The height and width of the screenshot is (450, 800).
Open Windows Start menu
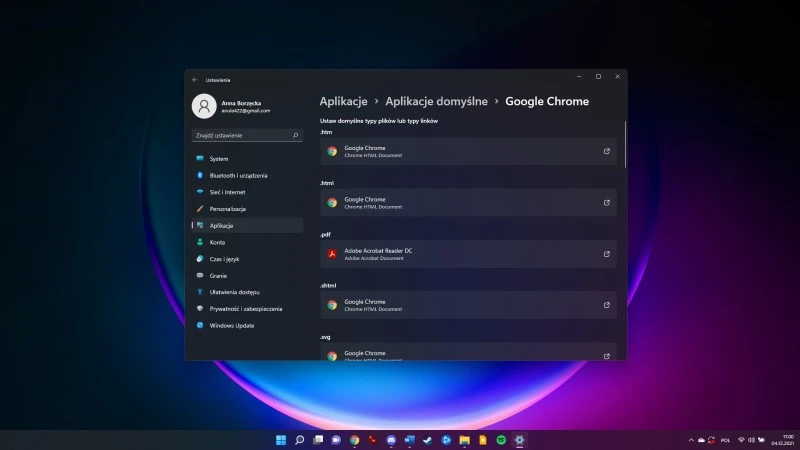coord(281,440)
